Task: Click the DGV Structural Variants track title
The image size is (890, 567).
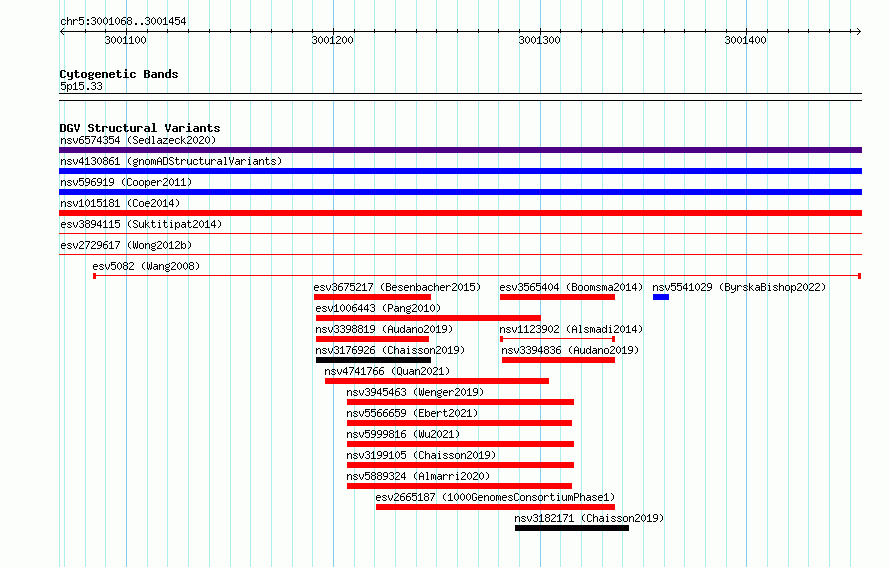Action: point(140,128)
